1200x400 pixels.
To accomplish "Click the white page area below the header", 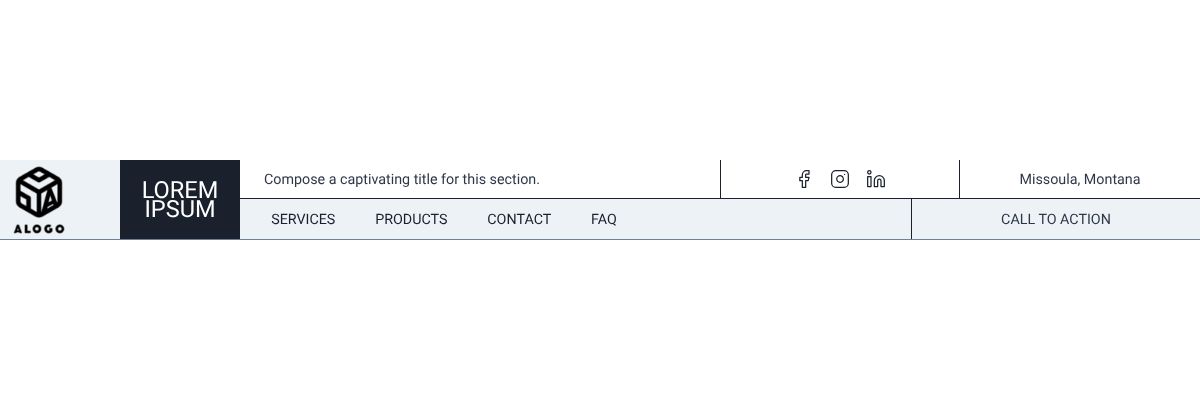I will coord(600,320).
